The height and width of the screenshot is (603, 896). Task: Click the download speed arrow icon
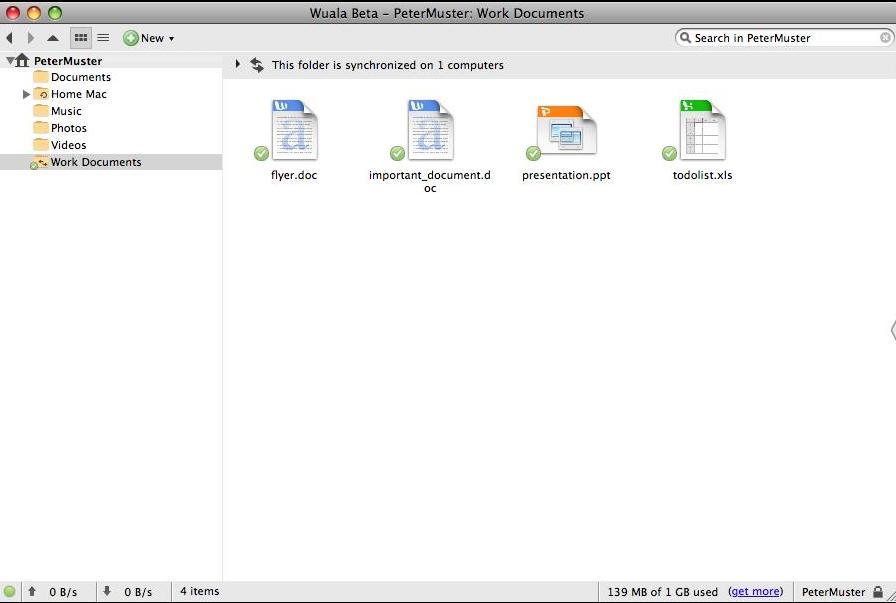click(x=107, y=591)
